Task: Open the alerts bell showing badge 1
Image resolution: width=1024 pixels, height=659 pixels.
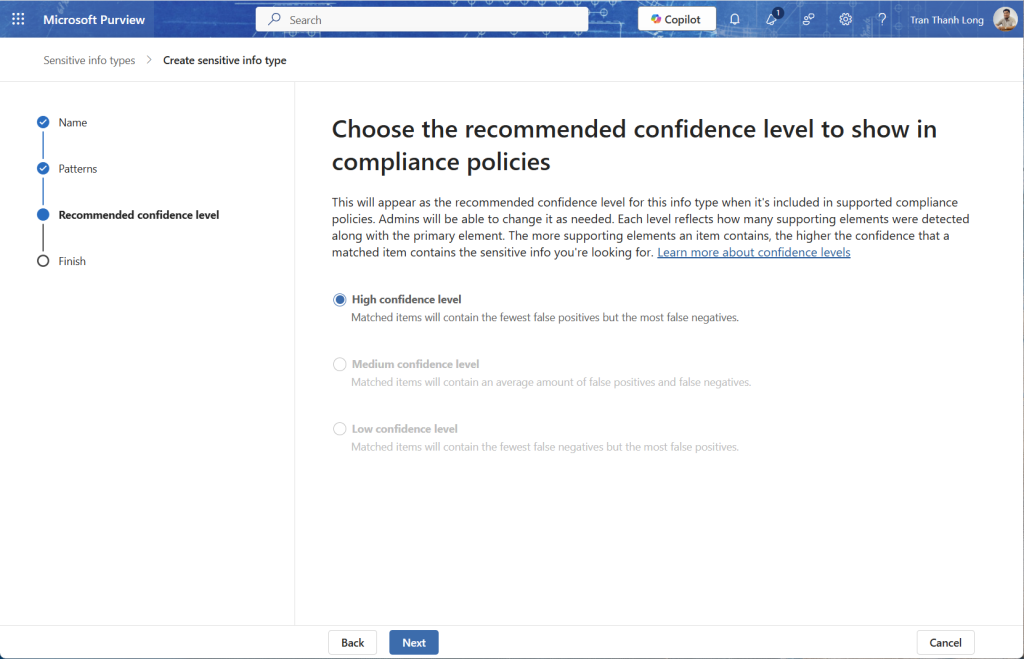Action: (x=772, y=19)
